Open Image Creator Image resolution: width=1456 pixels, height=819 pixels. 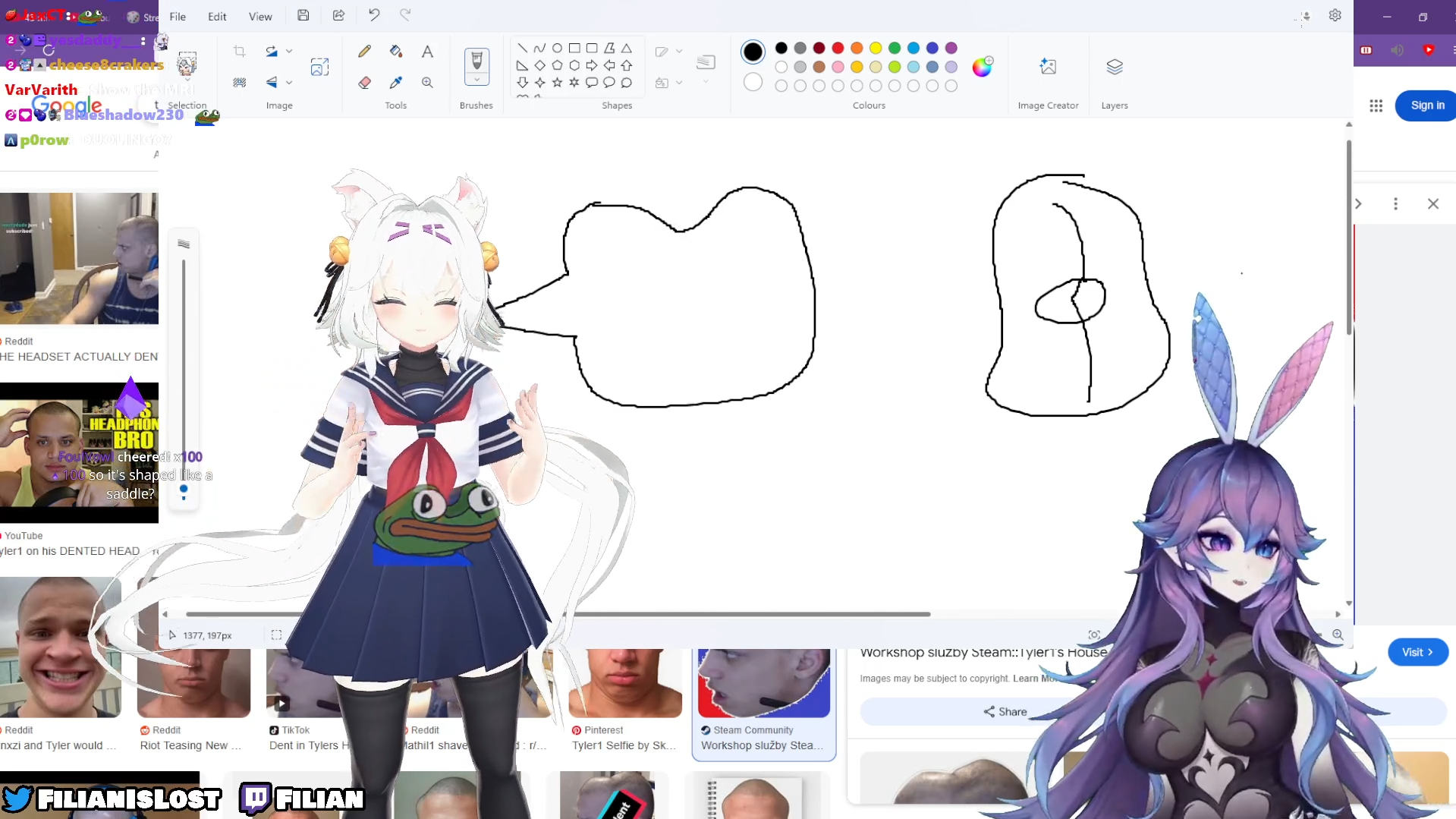pos(1048,67)
